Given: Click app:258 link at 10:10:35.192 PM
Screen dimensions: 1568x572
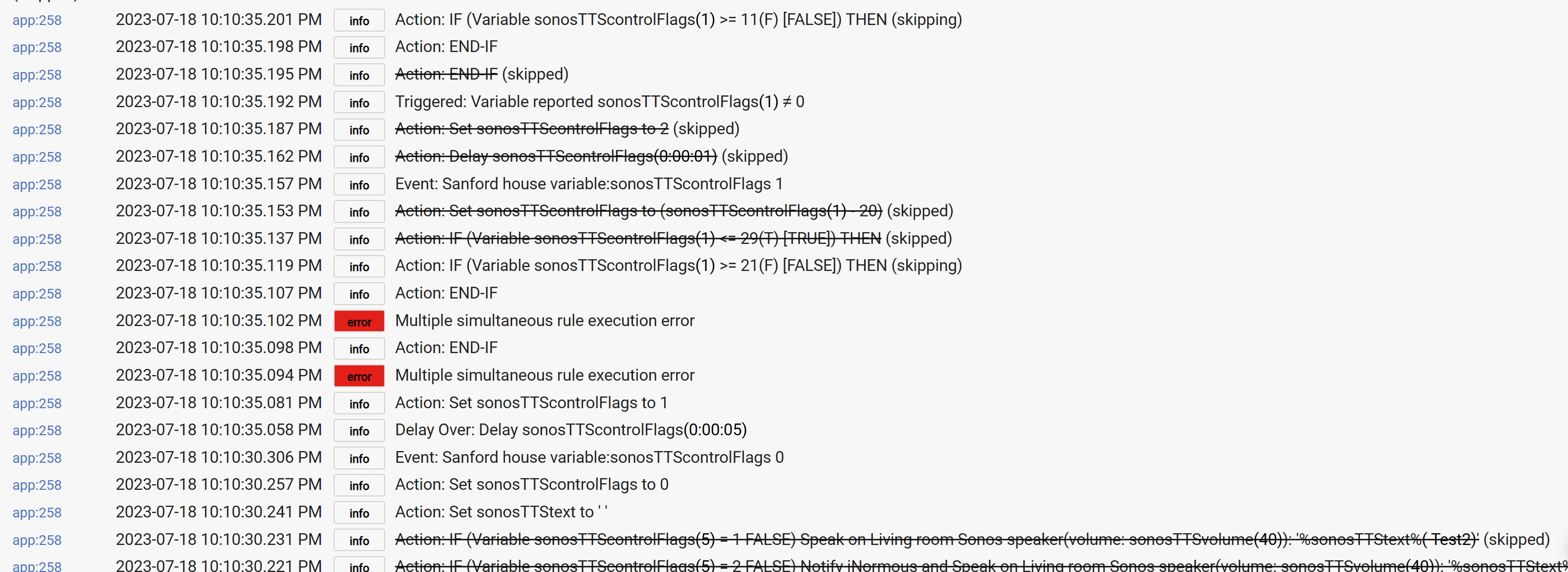Looking at the screenshot, I should pos(37,103).
